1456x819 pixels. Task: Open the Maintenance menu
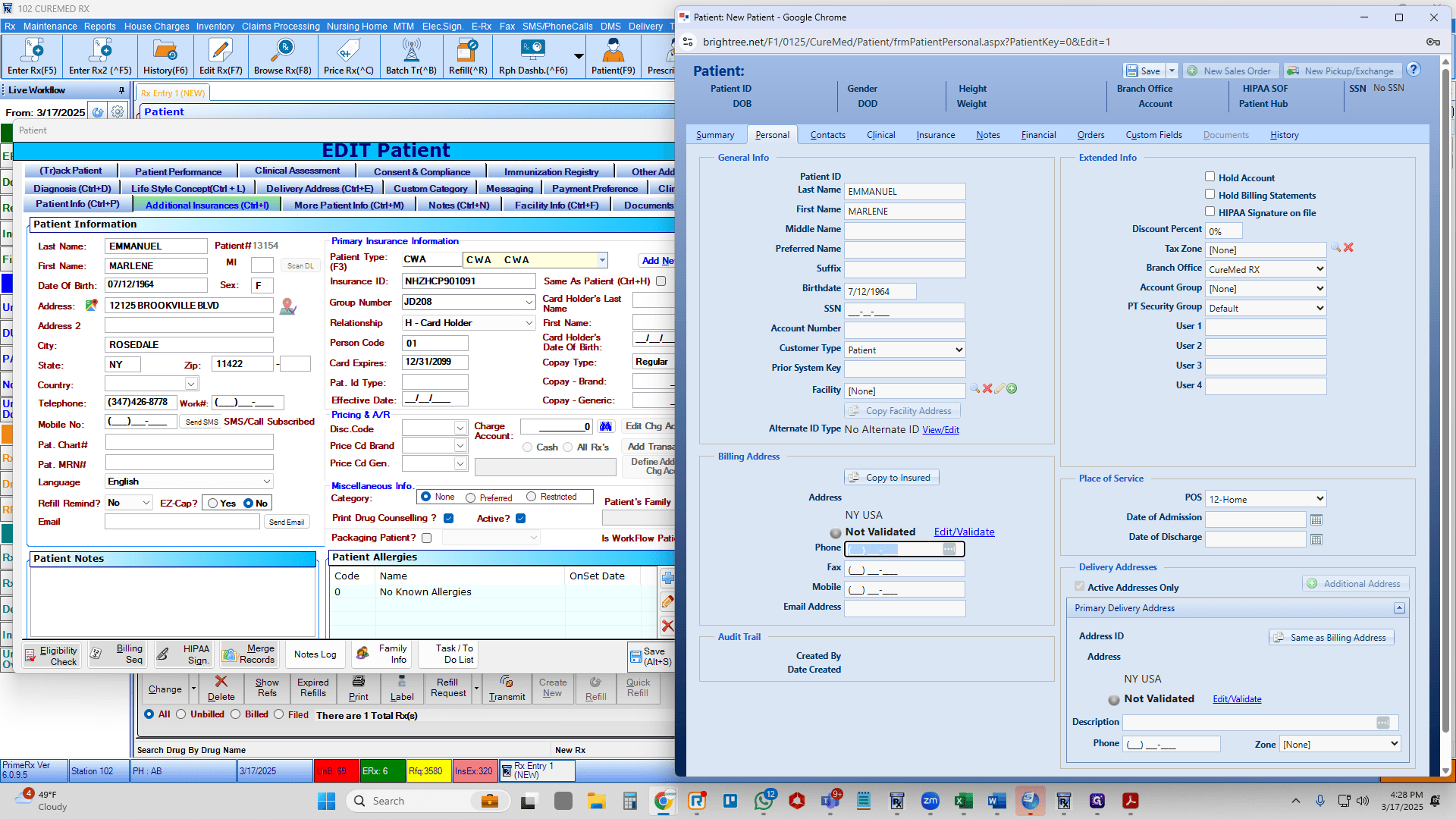click(50, 26)
